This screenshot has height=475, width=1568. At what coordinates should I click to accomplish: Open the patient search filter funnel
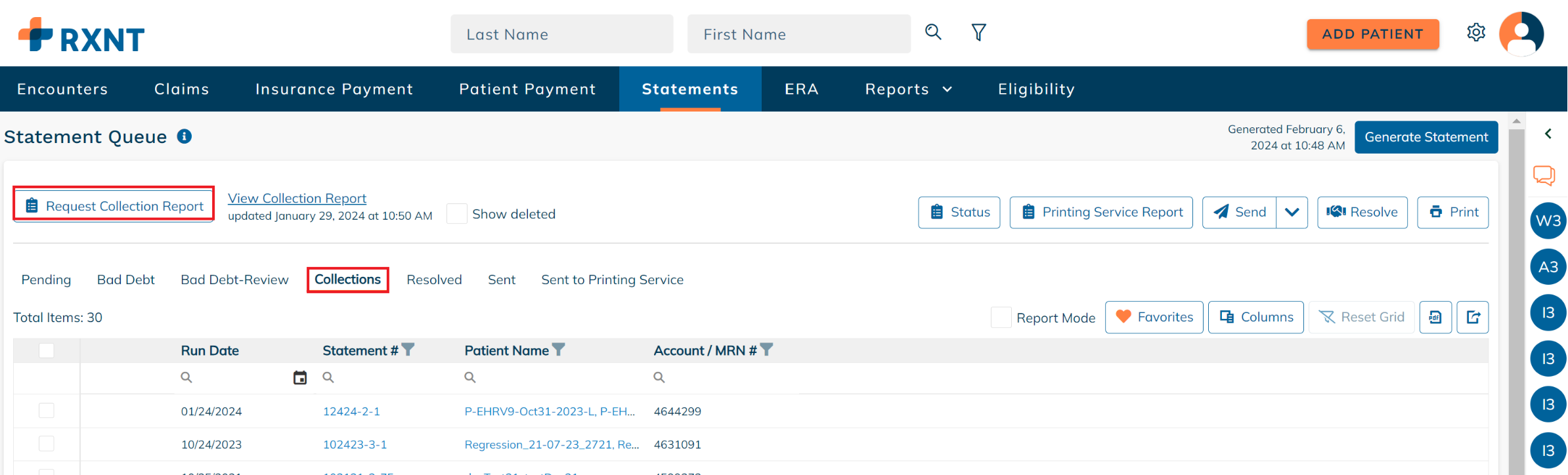click(x=978, y=33)
